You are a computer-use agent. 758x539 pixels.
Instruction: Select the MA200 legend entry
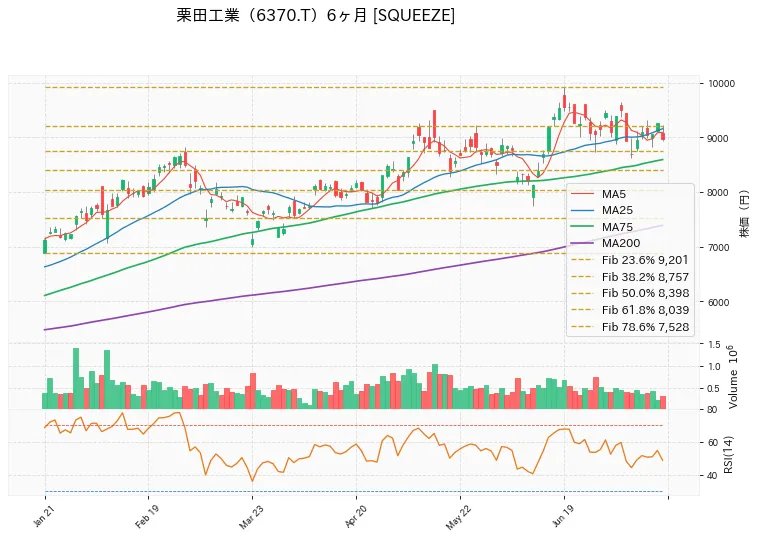pos(621,243)
